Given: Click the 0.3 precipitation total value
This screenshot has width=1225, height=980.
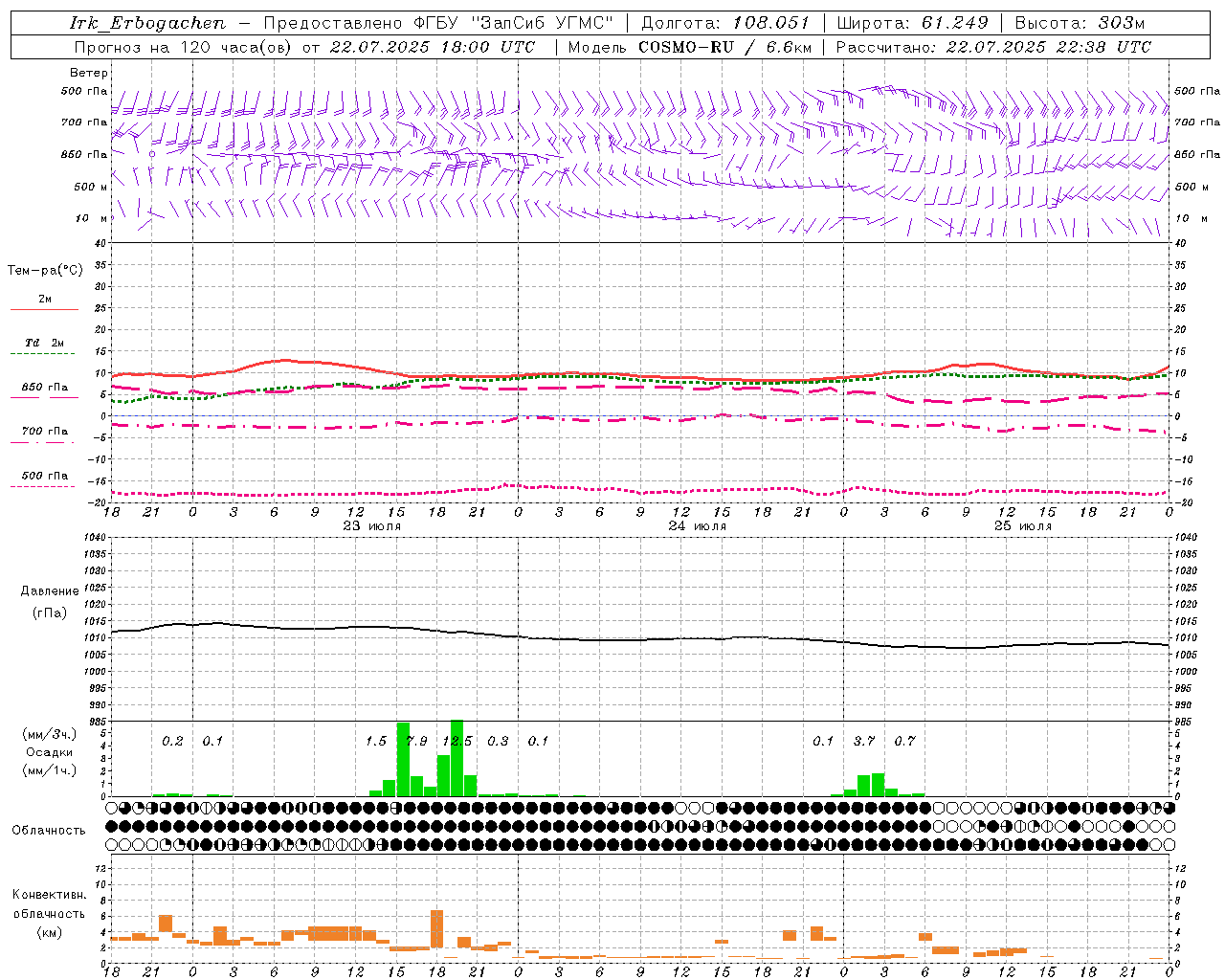Looking at the screenshot, I should click(498, 741).
